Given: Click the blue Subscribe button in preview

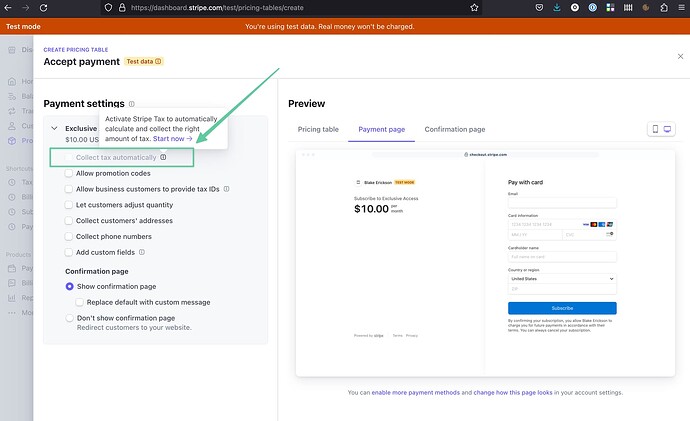Looking at the screenshot, I should click(562, 308).
